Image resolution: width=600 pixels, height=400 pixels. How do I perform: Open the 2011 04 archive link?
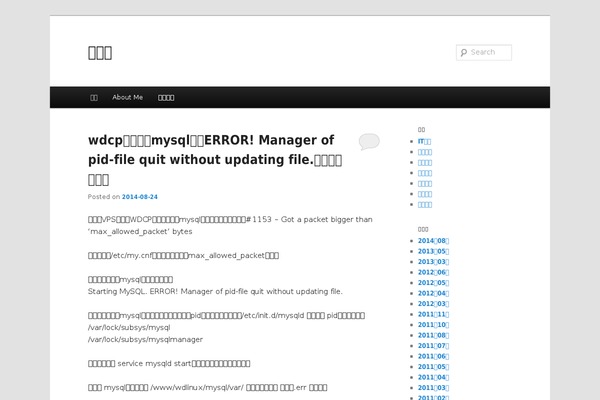(x=433, y=377)
